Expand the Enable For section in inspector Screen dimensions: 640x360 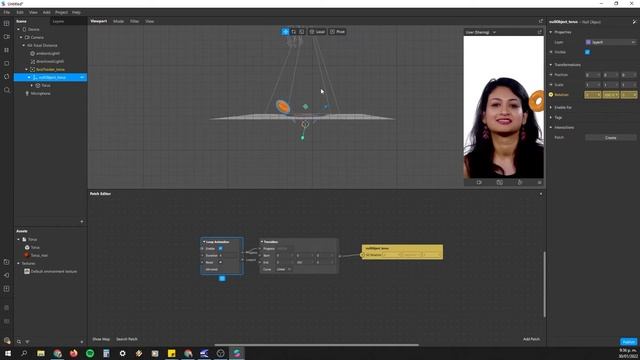[551, 107]
